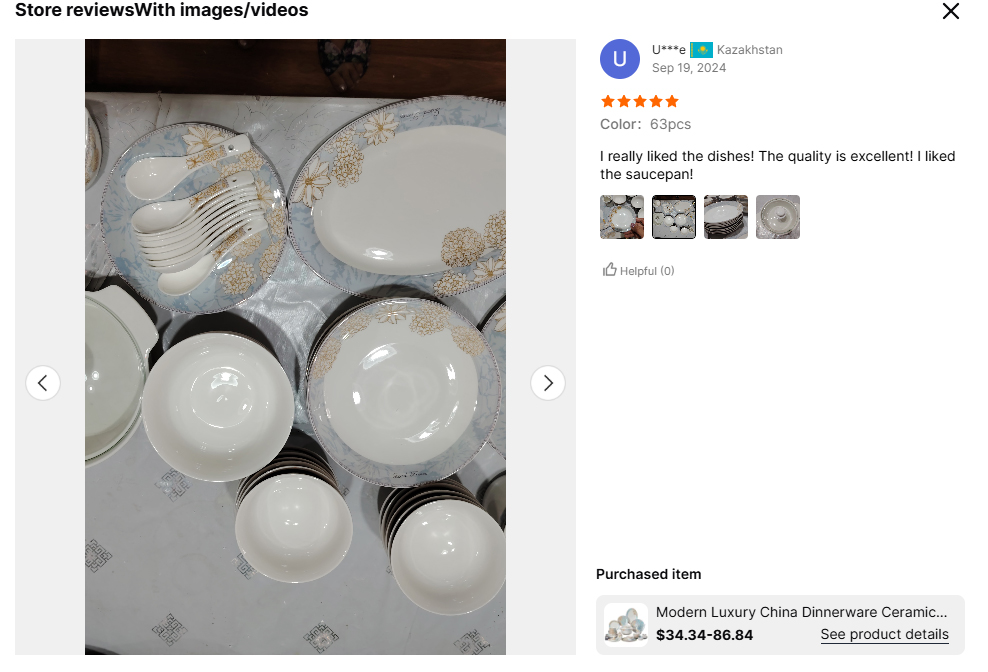Click the Color: 63pcs variant label
This screenshot has width=988, height=672.
click(x=645, y=124)
